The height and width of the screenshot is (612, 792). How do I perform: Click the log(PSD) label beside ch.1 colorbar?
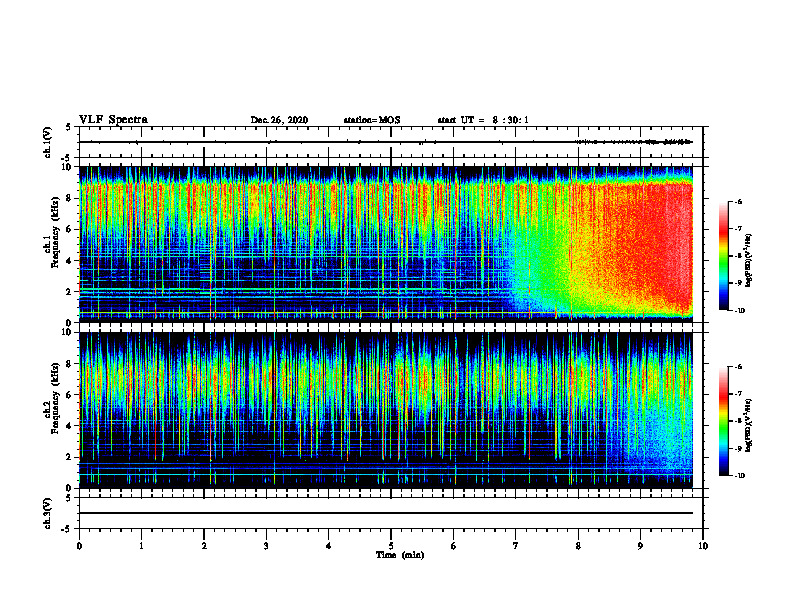749,261
